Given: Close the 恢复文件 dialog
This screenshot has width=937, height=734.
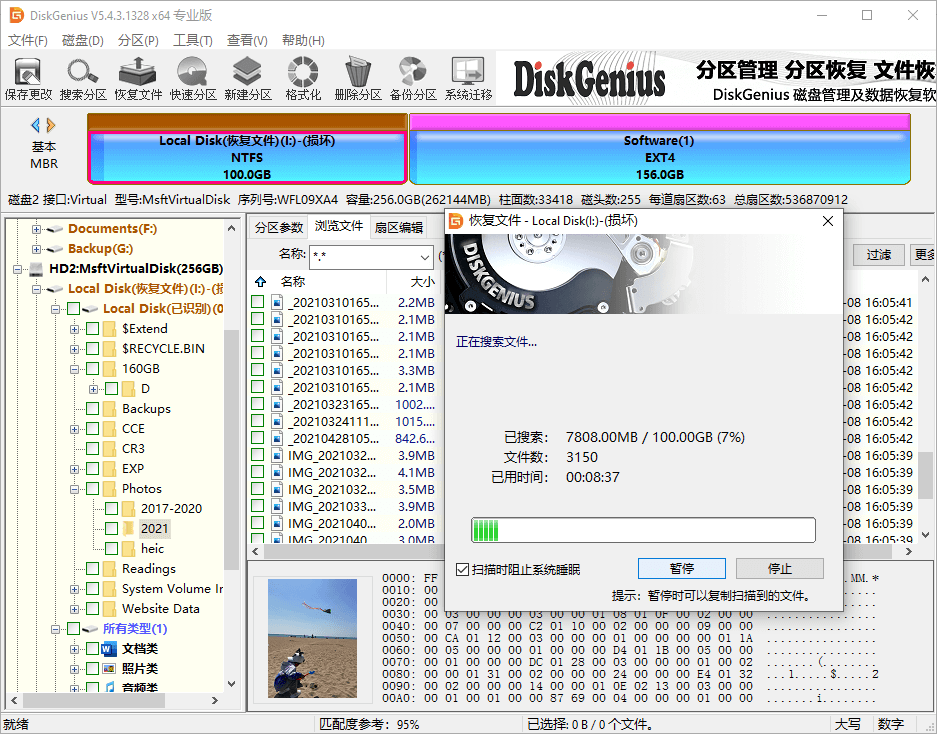Looking at the screenshot, I should (828, 221).
